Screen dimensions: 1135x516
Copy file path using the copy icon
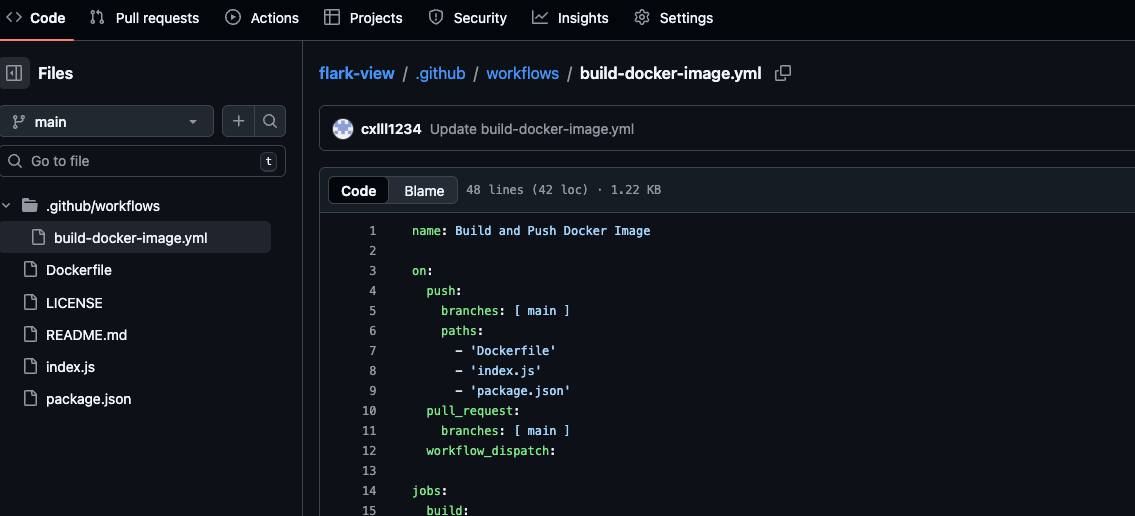(x=784, y=73)
